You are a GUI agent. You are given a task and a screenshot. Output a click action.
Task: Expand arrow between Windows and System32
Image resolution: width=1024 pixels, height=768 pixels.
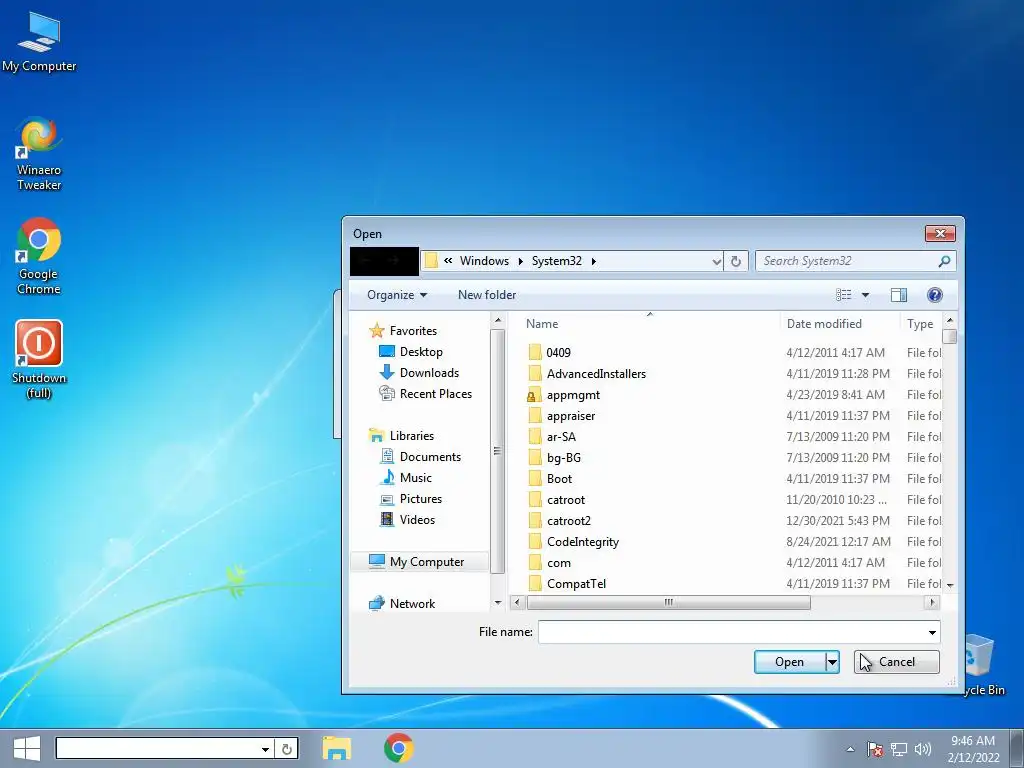[x=520, y=261]
